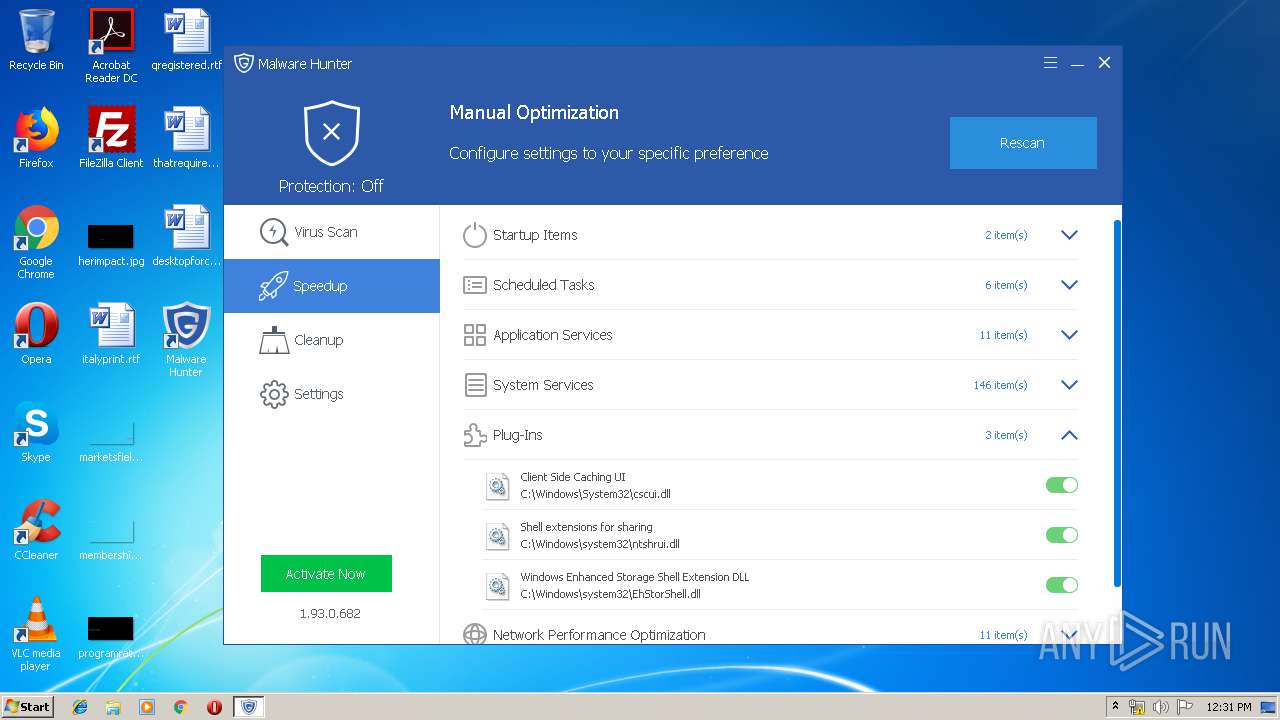Screen dimensions: 1280x720
Task: Click the Settings gear icon
Action: tap(273, 394)
